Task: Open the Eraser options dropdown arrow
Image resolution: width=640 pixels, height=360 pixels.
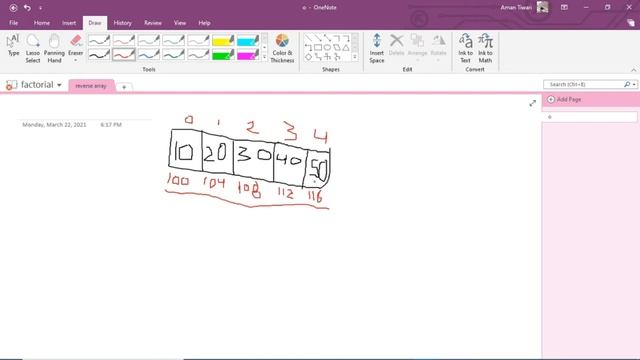Action: [76, 60]
